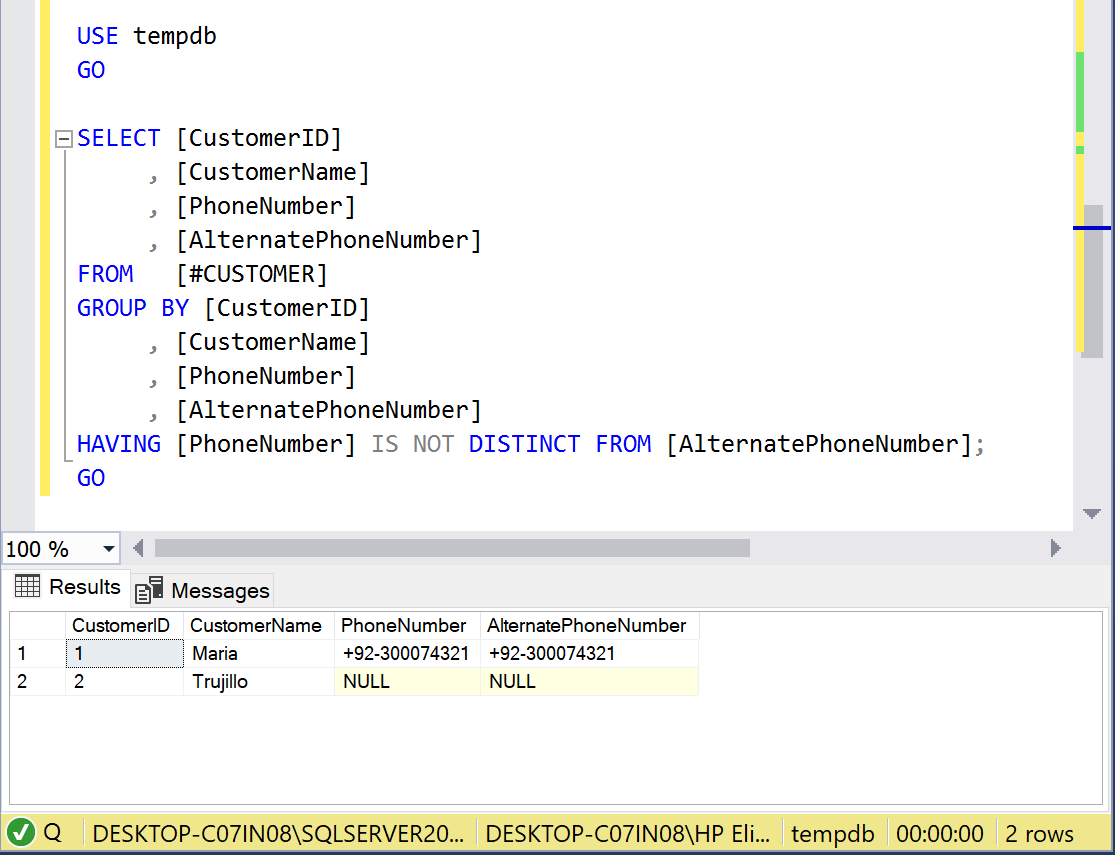Collapse the SELECT statement code block
The width and height of the screenshot is (1115, 855).
pyautogui.click(x=64, y=139)
